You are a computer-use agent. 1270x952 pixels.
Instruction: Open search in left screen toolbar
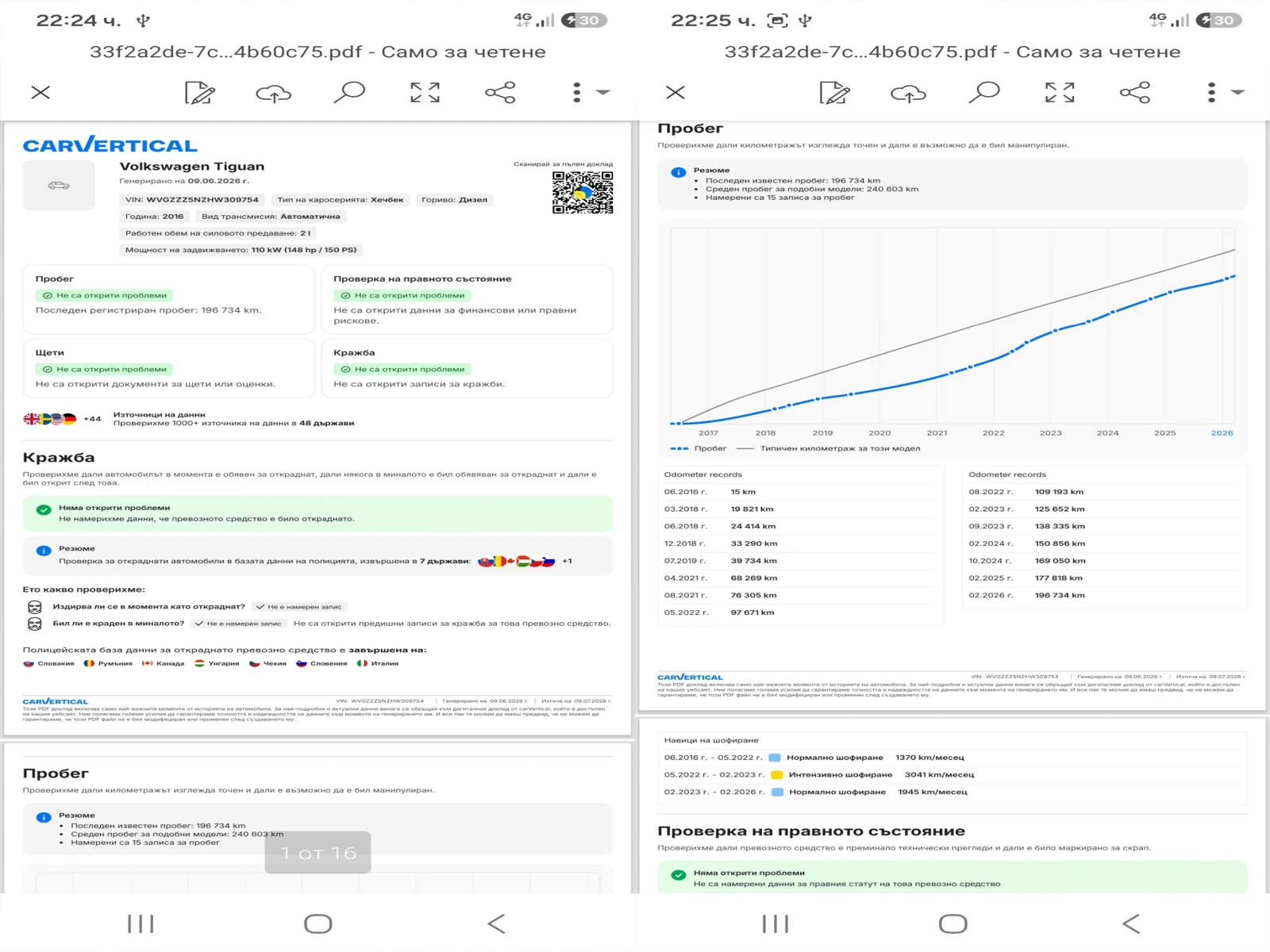tap(348, 92)
